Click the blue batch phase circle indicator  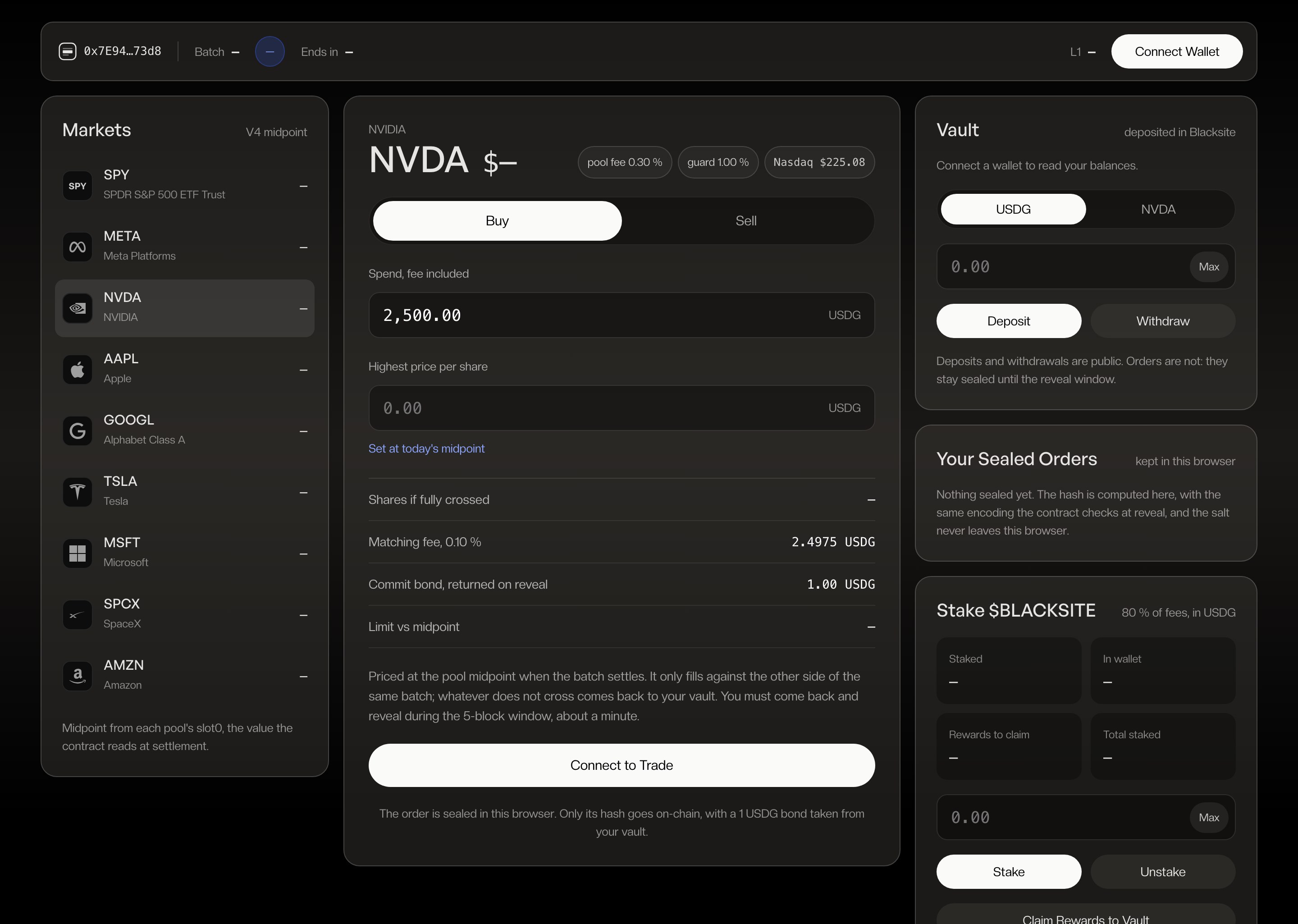pos(270,52)
